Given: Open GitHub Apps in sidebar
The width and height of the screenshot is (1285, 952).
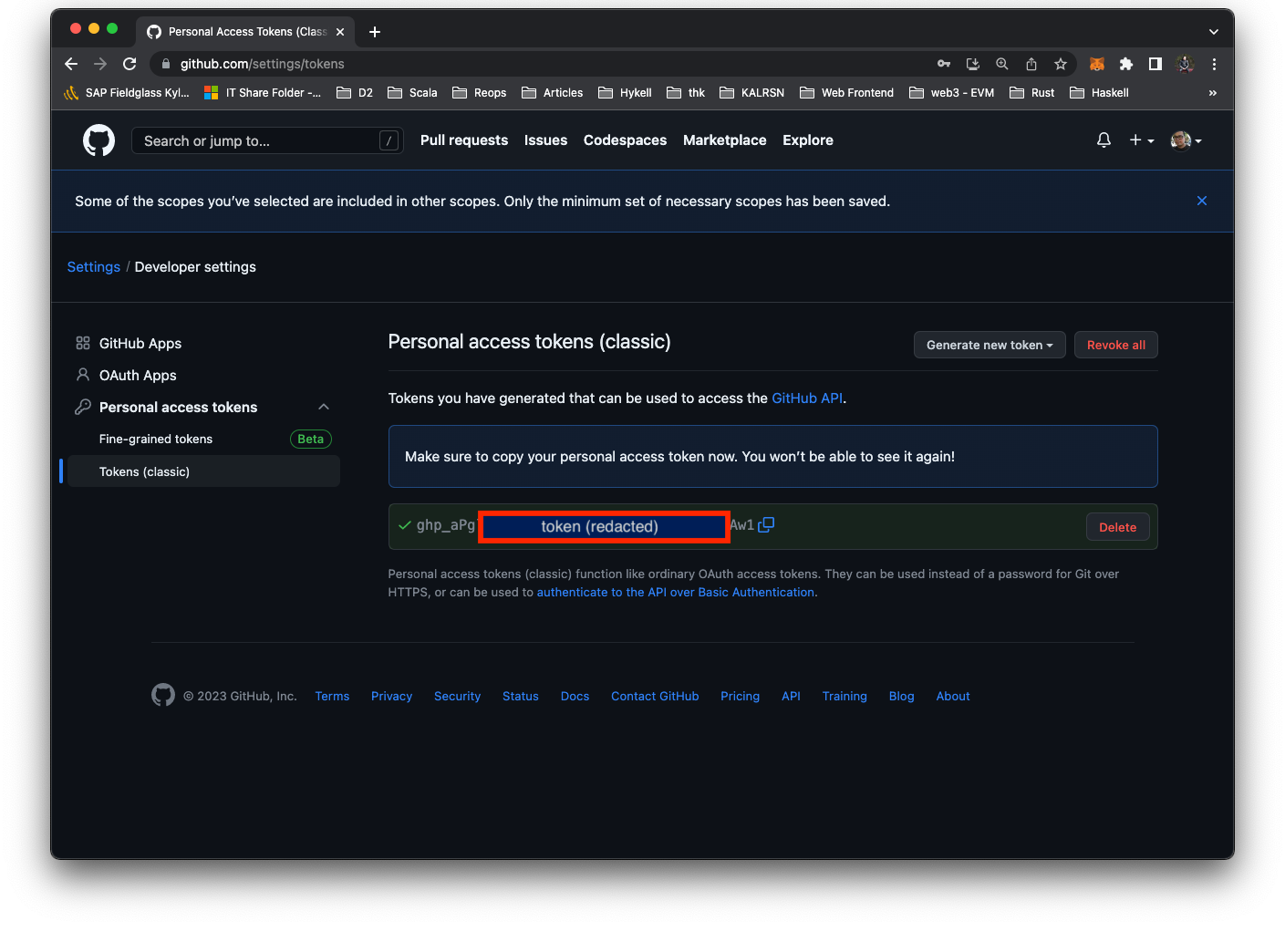Looking at the screenshot, I should click(x=140, y=344).
